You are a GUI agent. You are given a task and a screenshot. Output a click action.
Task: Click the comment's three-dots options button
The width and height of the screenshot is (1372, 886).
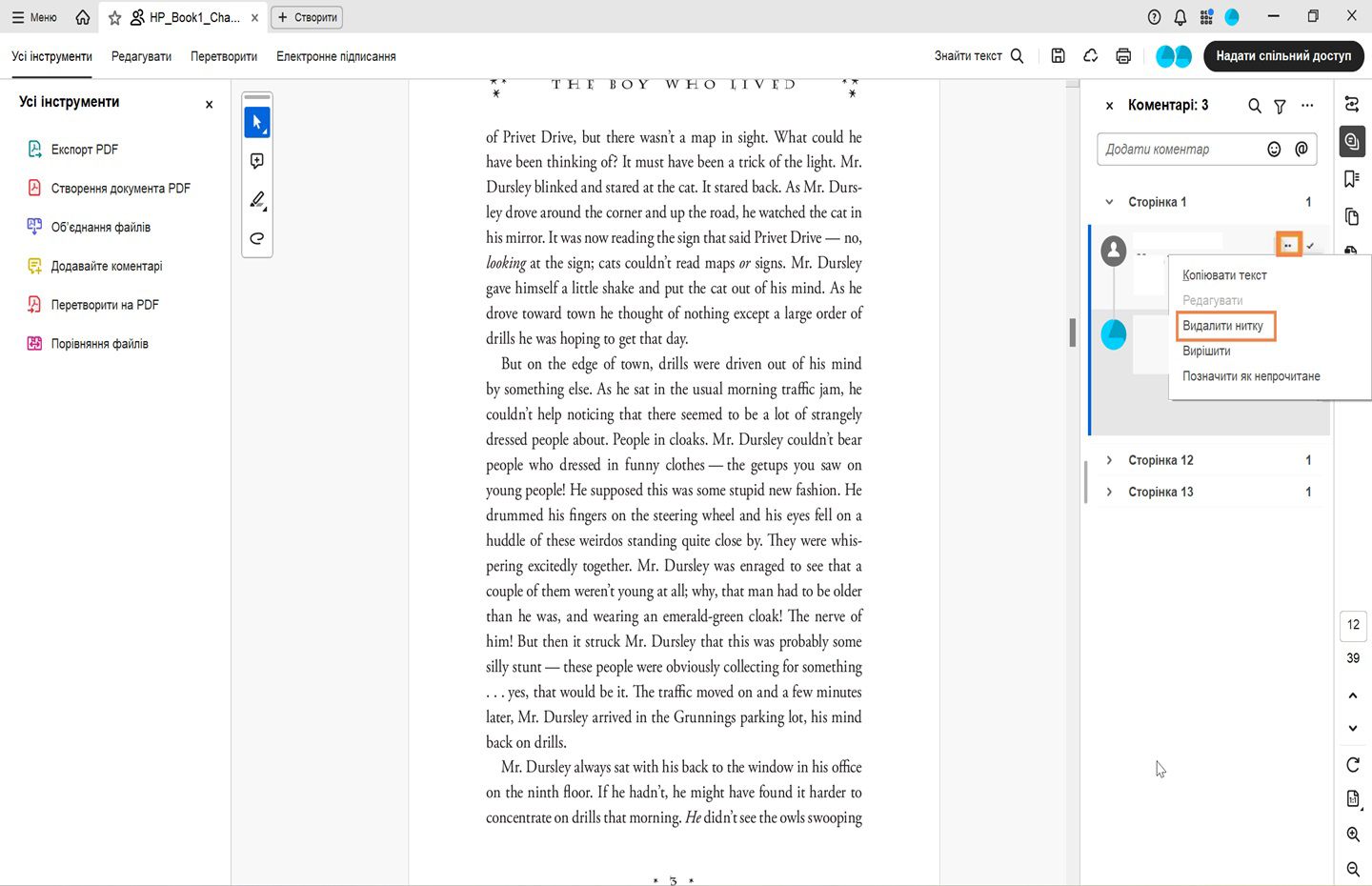point(1288,245)
